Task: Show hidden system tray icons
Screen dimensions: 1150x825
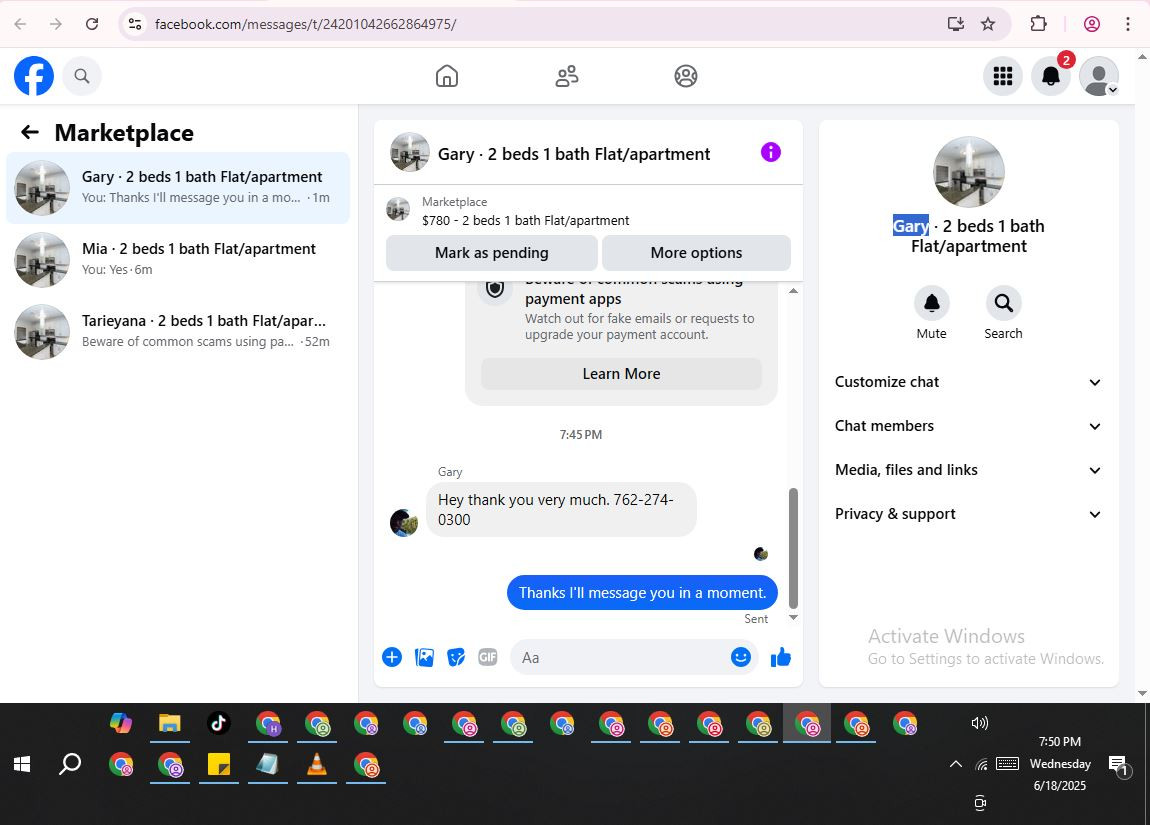Action: coord(956,764)
